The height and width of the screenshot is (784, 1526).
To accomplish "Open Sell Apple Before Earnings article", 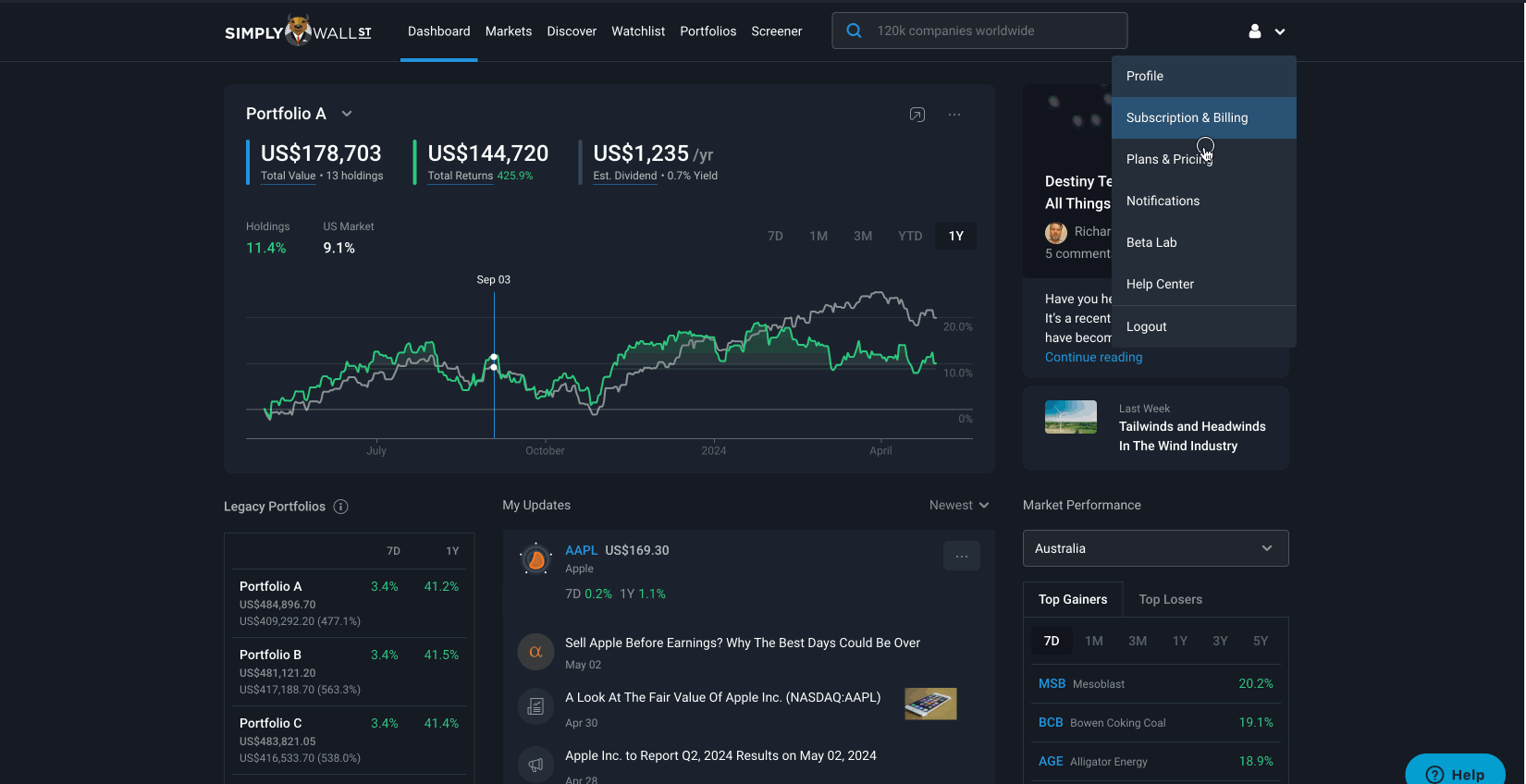I will tap(743, 643).
